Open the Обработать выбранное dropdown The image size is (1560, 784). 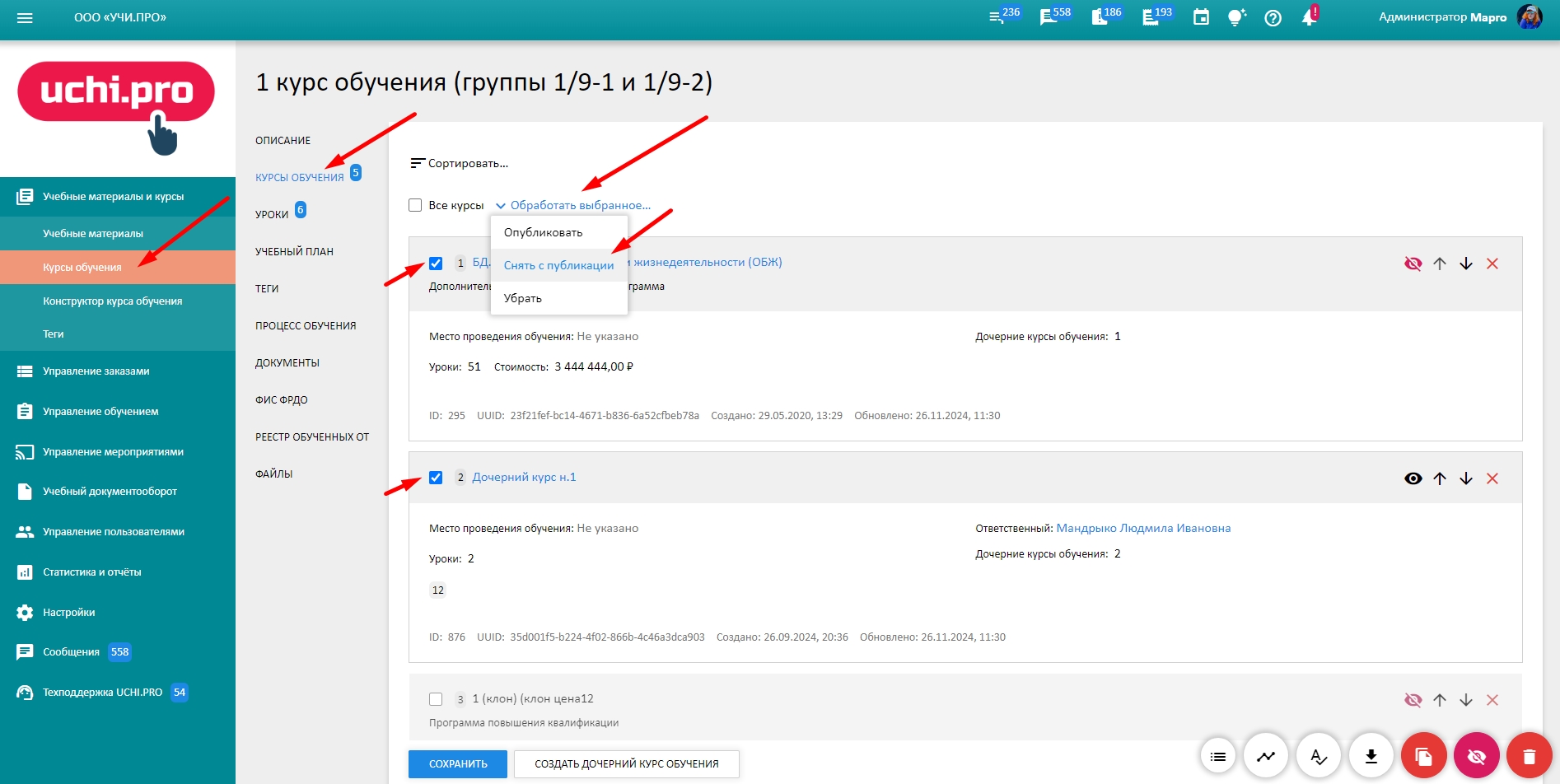pyautogui.click(x=573, y=205)
